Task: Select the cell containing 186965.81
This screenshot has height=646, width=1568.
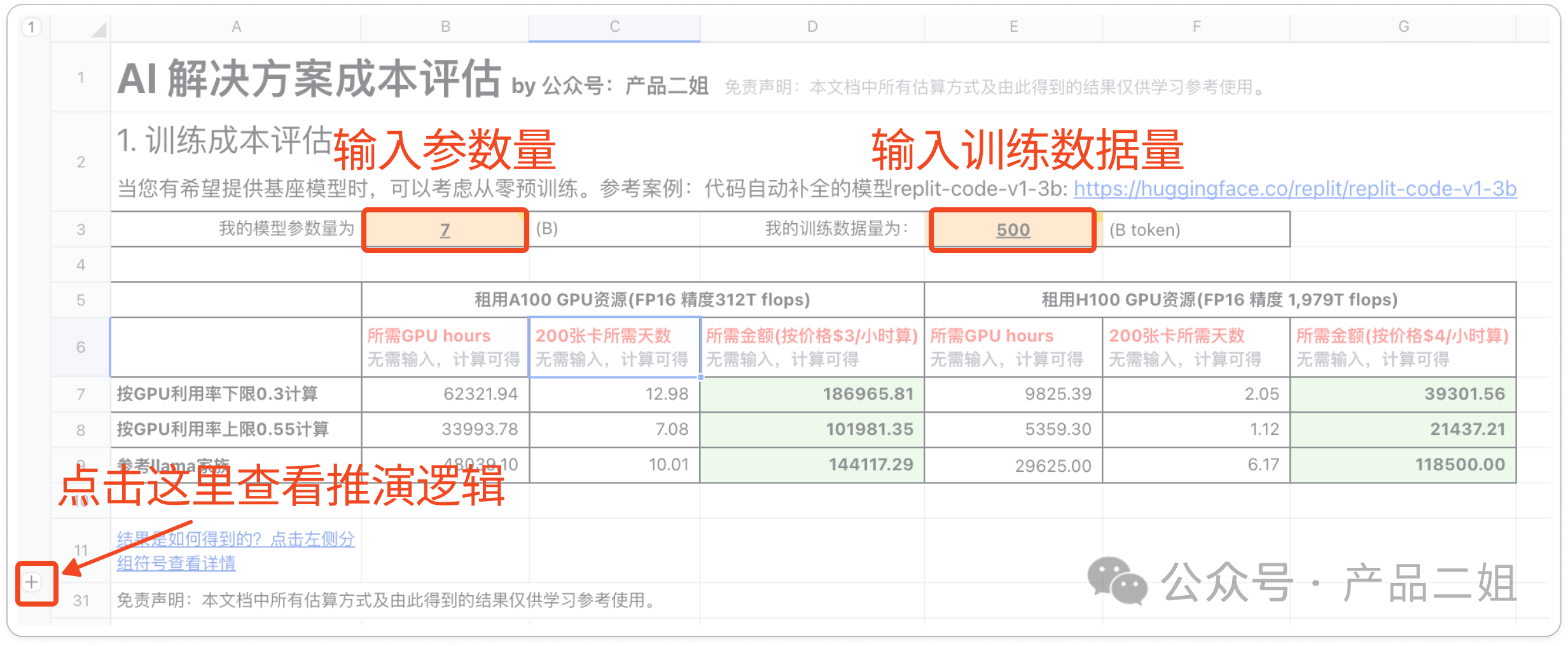Action: point(812,394)
